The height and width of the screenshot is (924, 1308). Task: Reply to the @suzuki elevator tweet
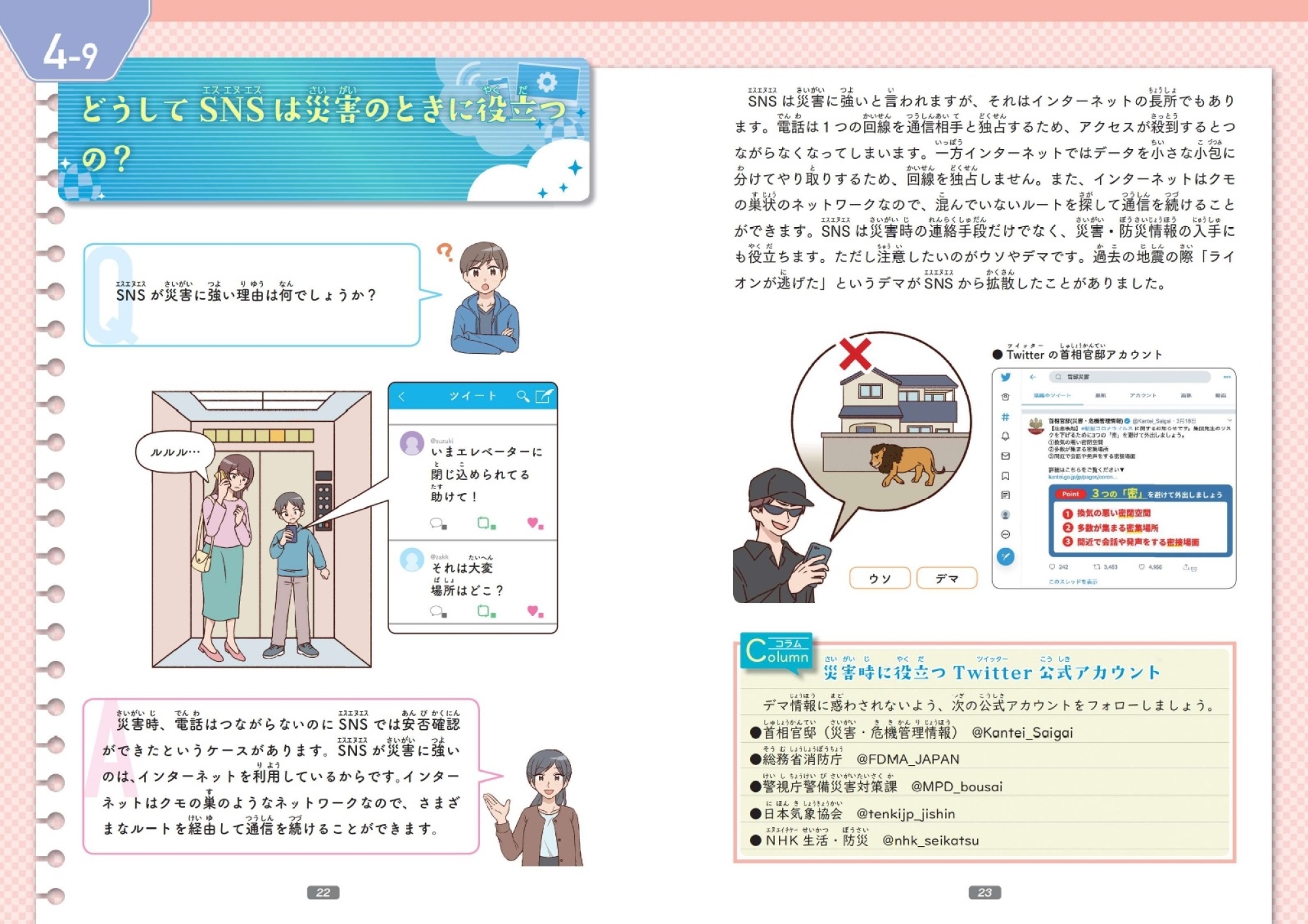pos(438,523)
